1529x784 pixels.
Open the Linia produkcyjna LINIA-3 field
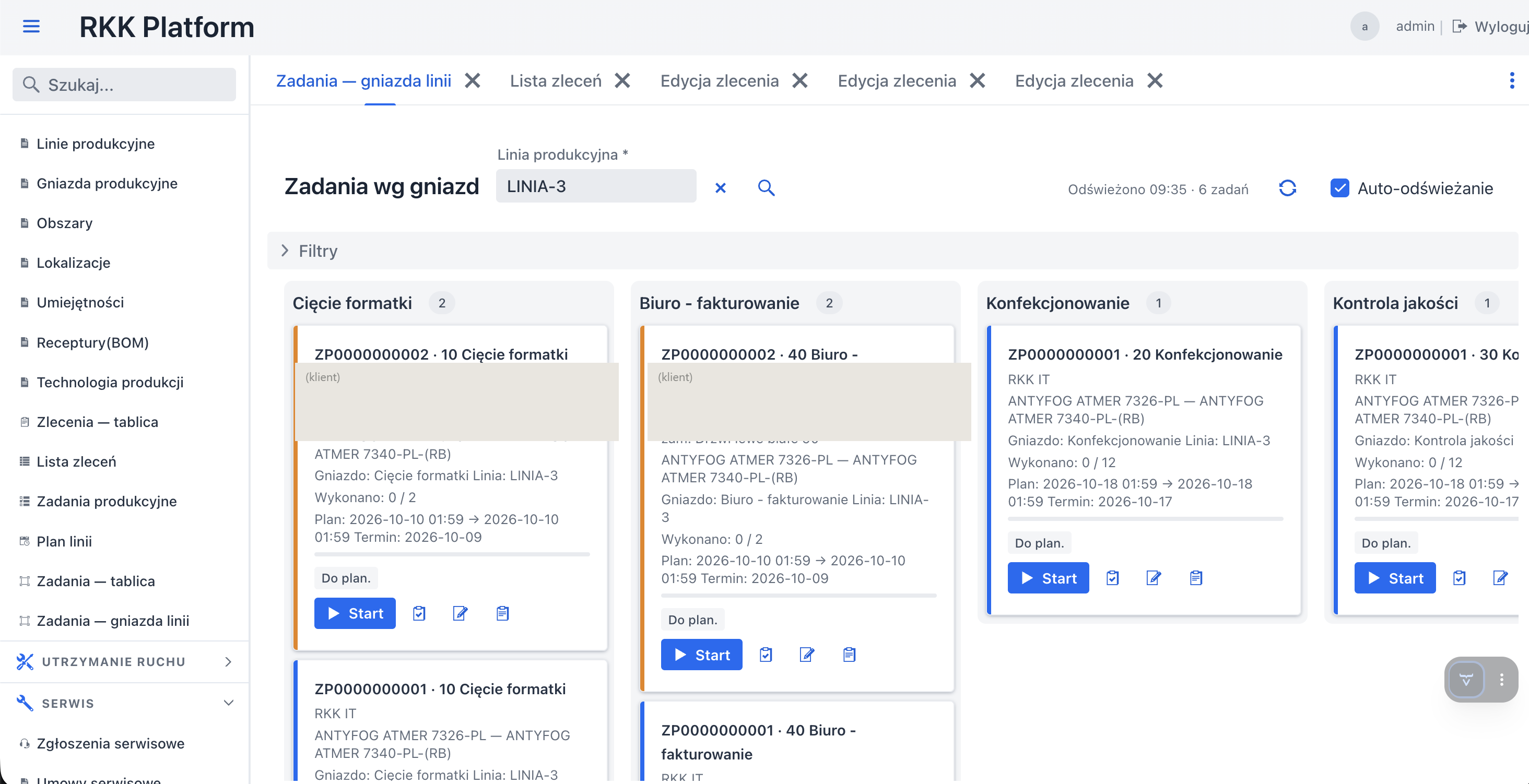[x=595, y=186]
